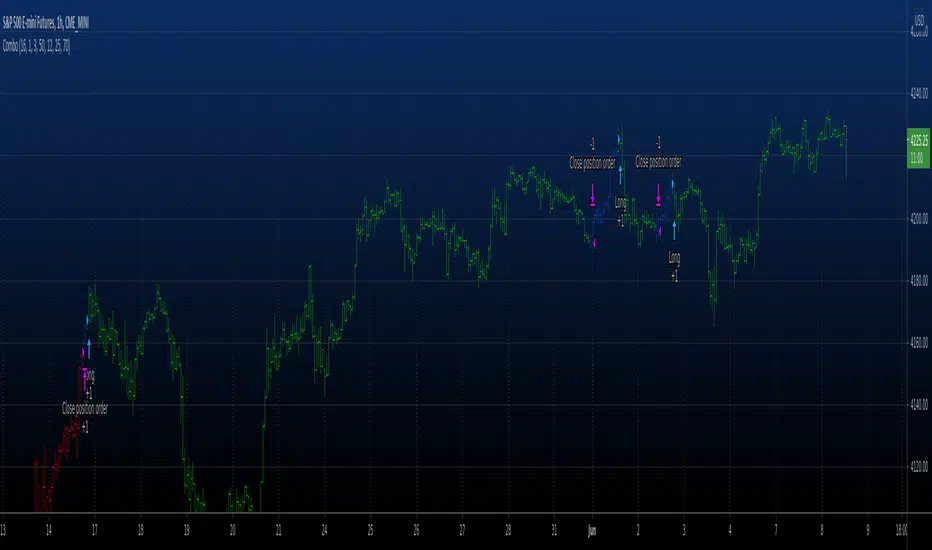This screenshot has width=932, height=550.
Task: Click the 4240.00 price axis label
Action: coord(919,93)
